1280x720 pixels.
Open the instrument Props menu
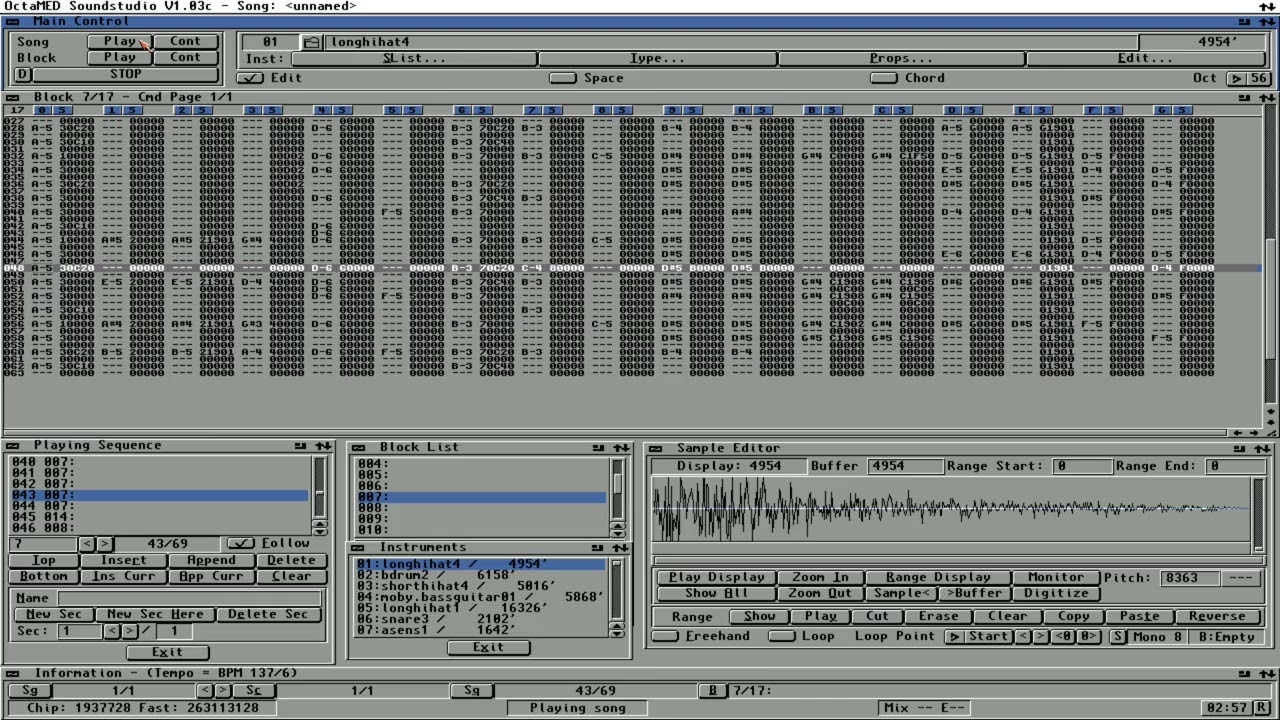901,59
